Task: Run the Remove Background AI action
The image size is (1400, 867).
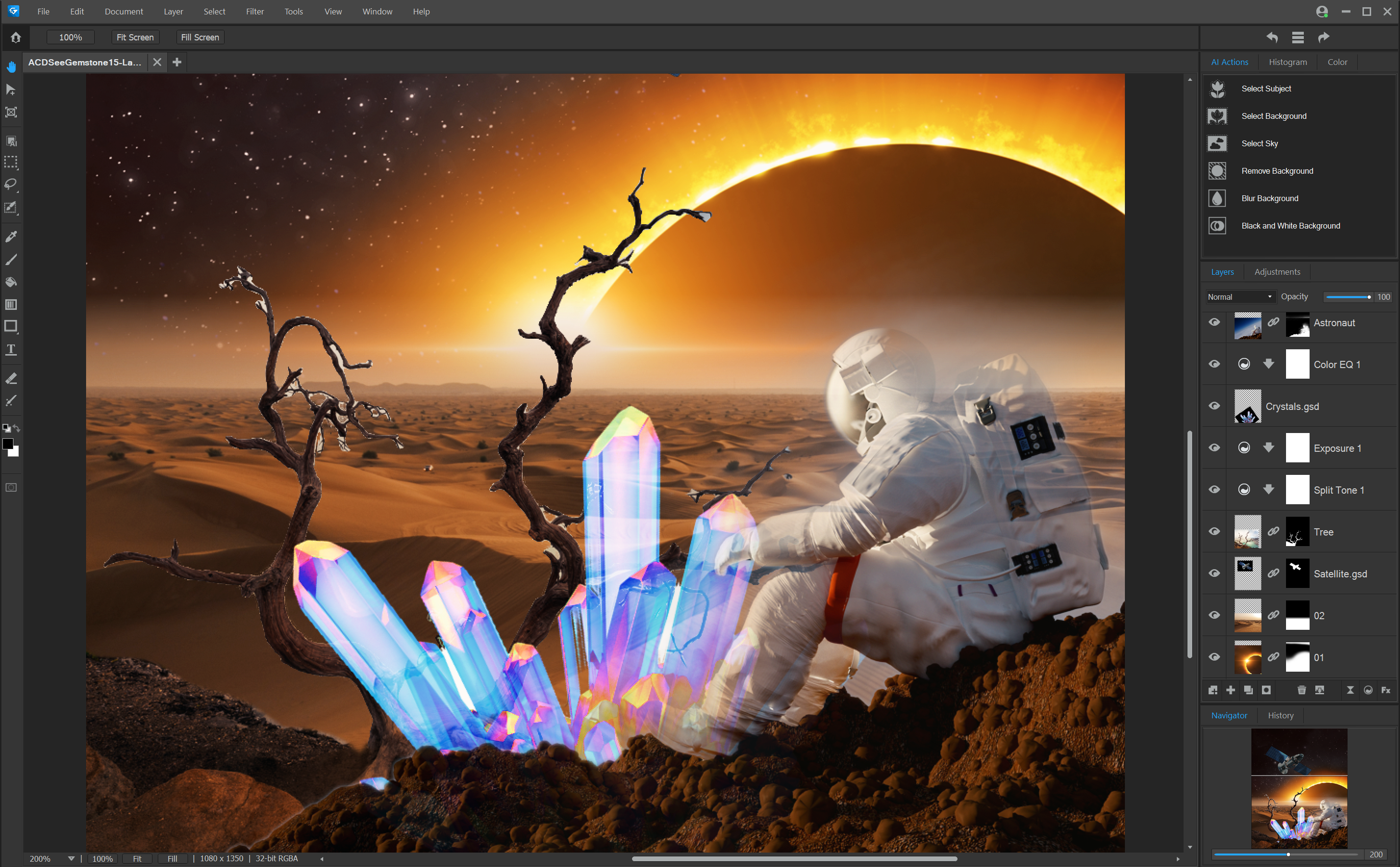Action: [x=1277, y=170]
